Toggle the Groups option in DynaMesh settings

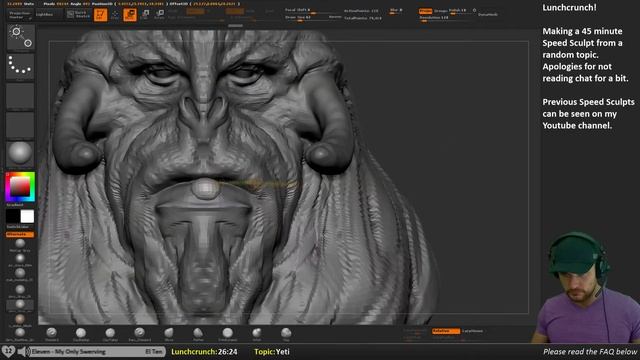tap(440, 11)
